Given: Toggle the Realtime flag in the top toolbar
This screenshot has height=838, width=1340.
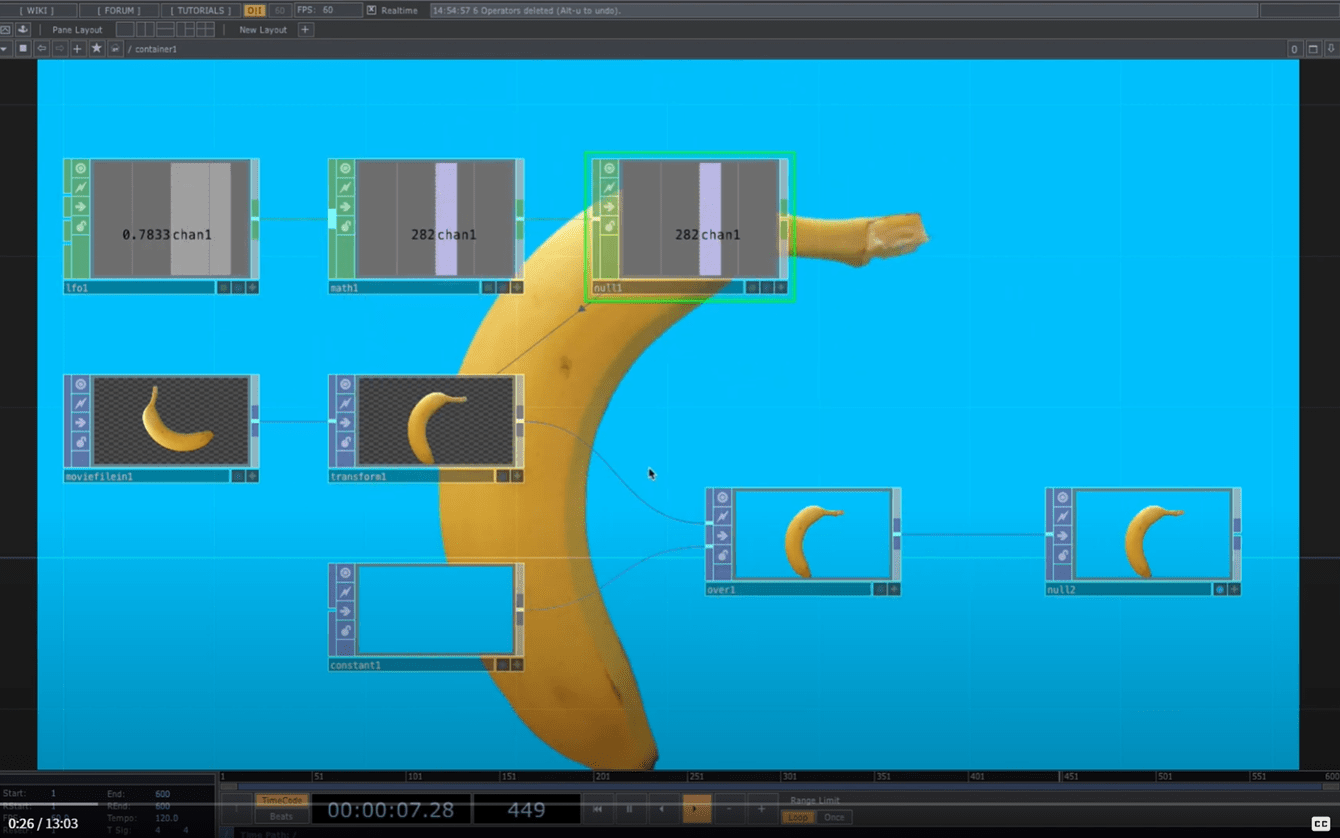Looking at the screenshot, I should coord(371,10).
